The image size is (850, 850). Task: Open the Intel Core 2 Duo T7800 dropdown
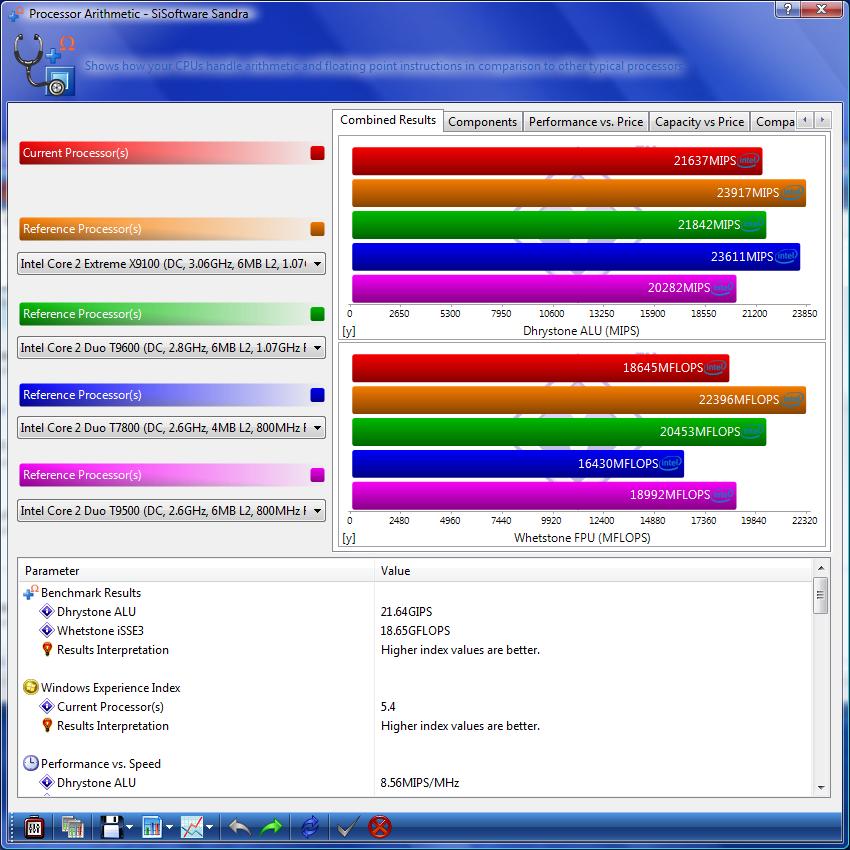[x=171, y=427]
